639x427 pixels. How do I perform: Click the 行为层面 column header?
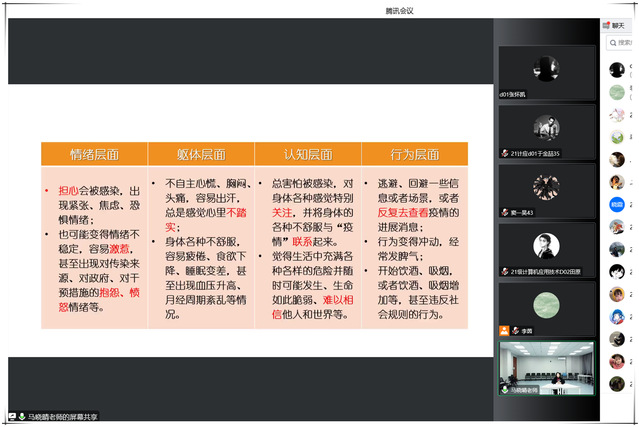[414, 154]
